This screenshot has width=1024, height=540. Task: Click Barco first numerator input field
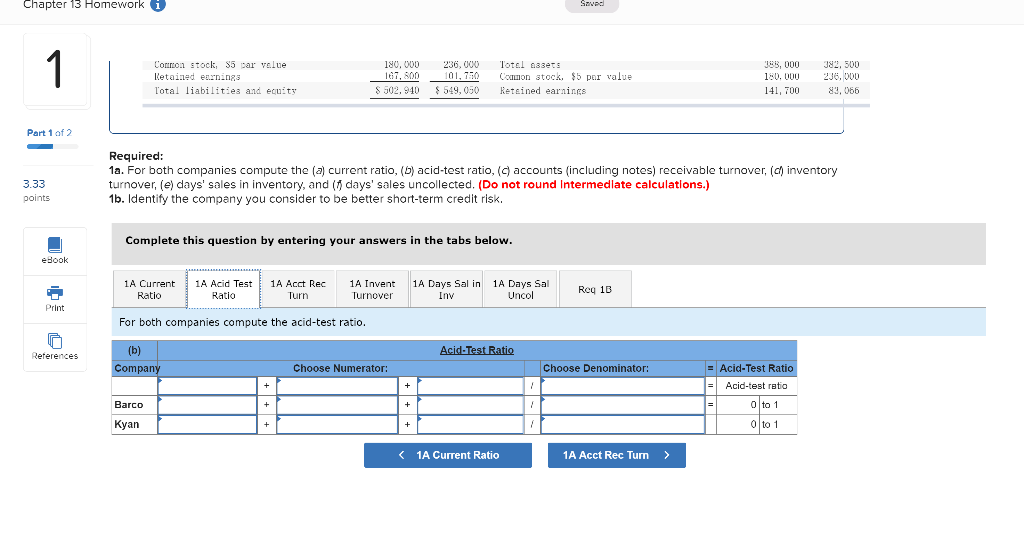click(x=207, y=405)
